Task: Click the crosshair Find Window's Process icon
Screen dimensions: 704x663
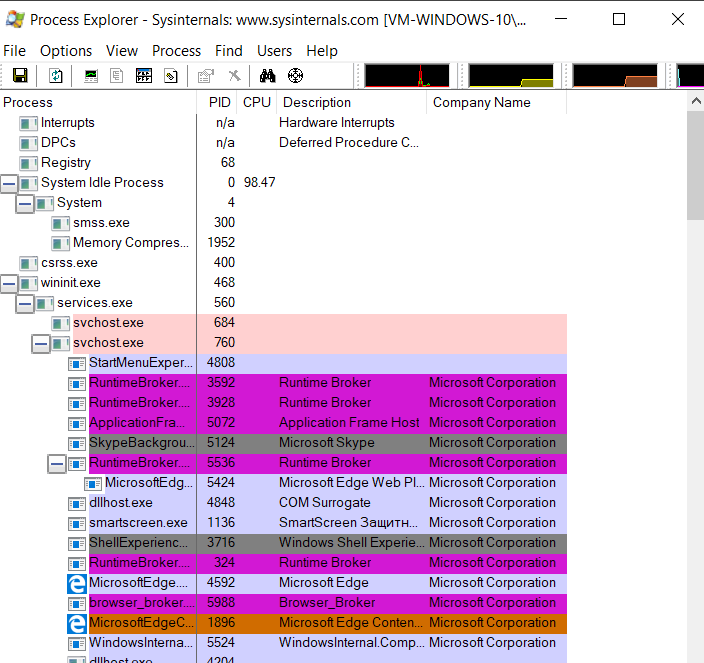Action: click(x=295, y=75)
